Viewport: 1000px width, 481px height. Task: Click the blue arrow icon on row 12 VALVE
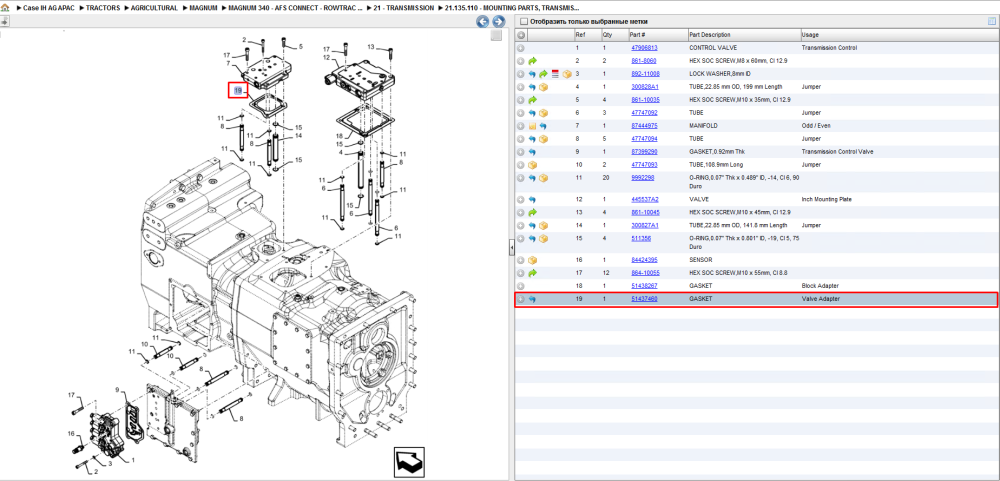[533, 200]
